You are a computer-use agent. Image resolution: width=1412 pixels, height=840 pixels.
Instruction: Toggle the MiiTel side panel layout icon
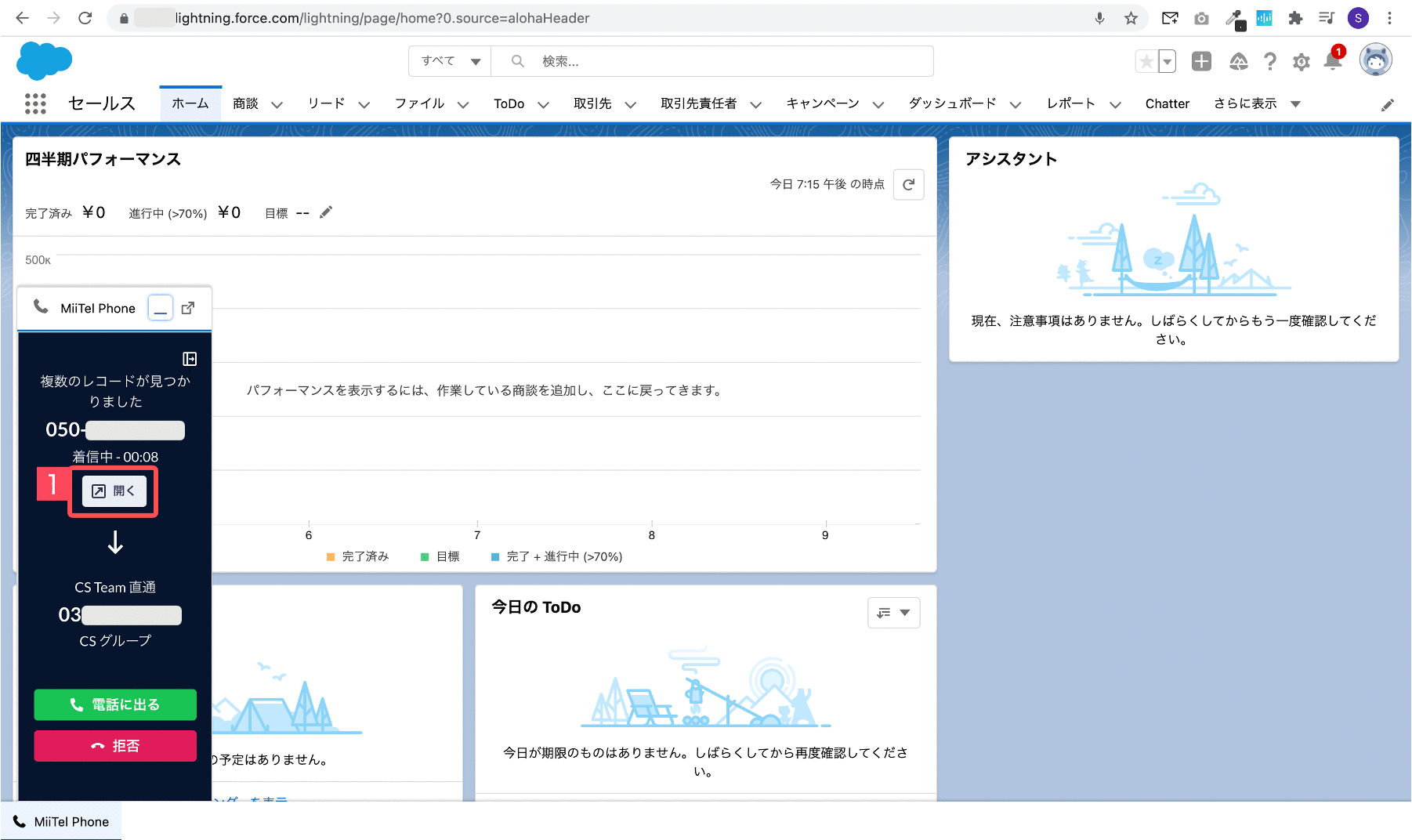coord(190,359)
